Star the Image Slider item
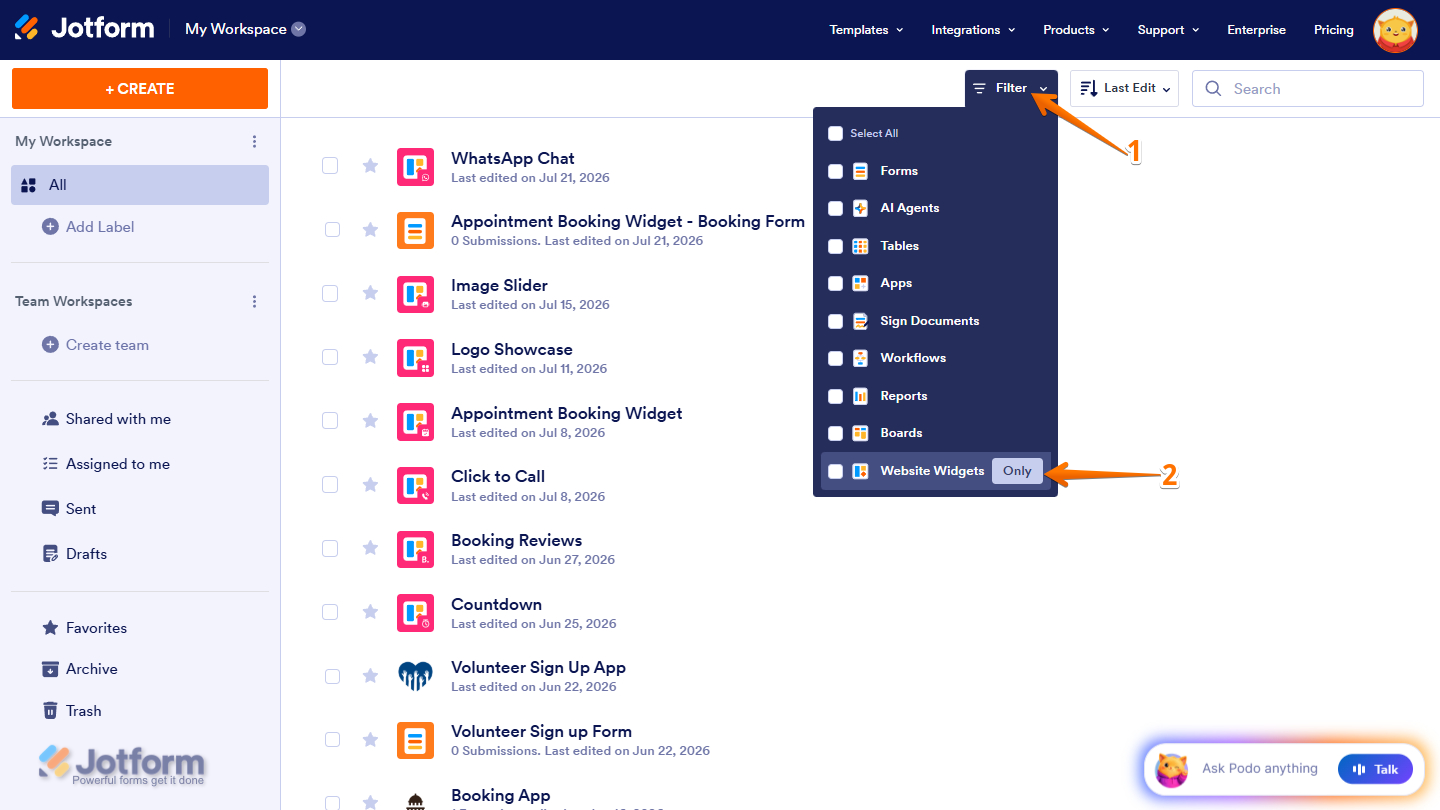This screenshot has width=1440, height=810. tap(370, 293)
